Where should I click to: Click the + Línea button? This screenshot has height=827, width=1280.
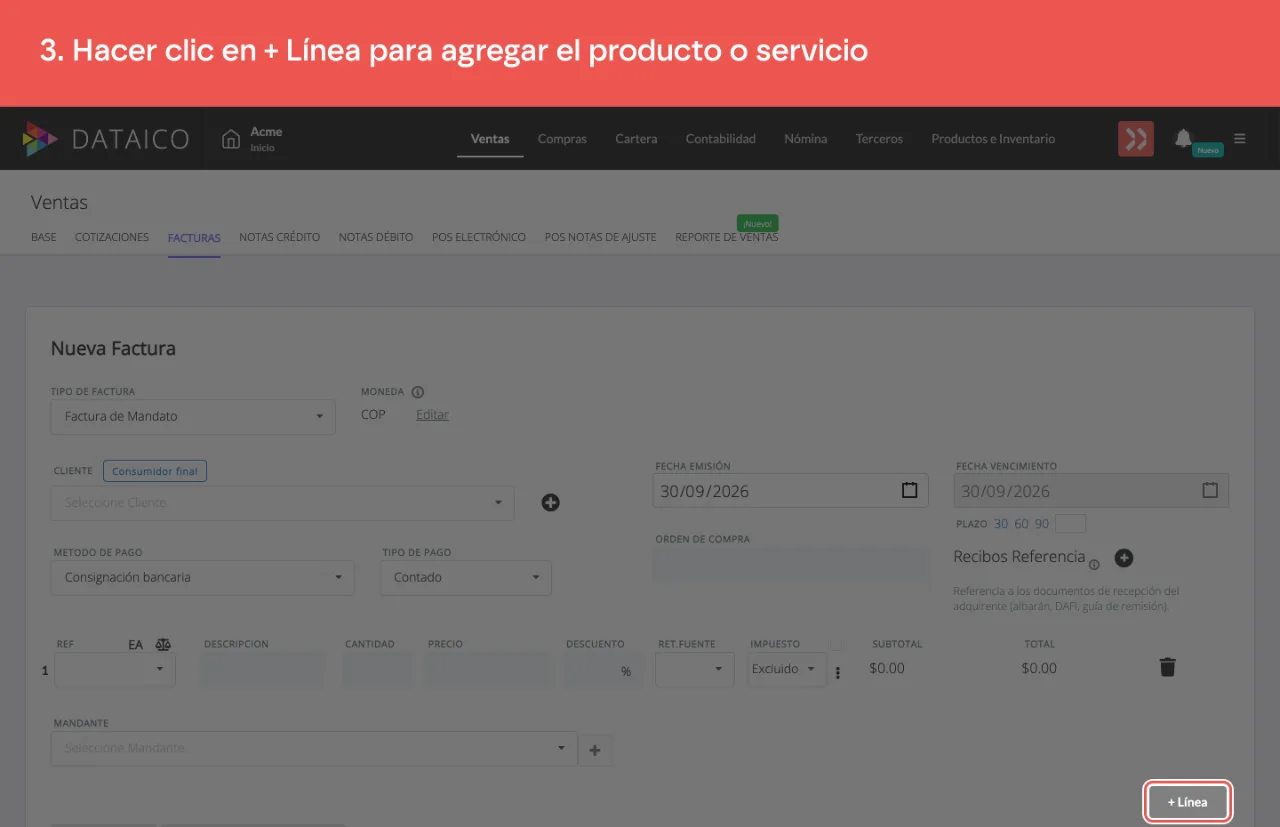pos(1187,802)
